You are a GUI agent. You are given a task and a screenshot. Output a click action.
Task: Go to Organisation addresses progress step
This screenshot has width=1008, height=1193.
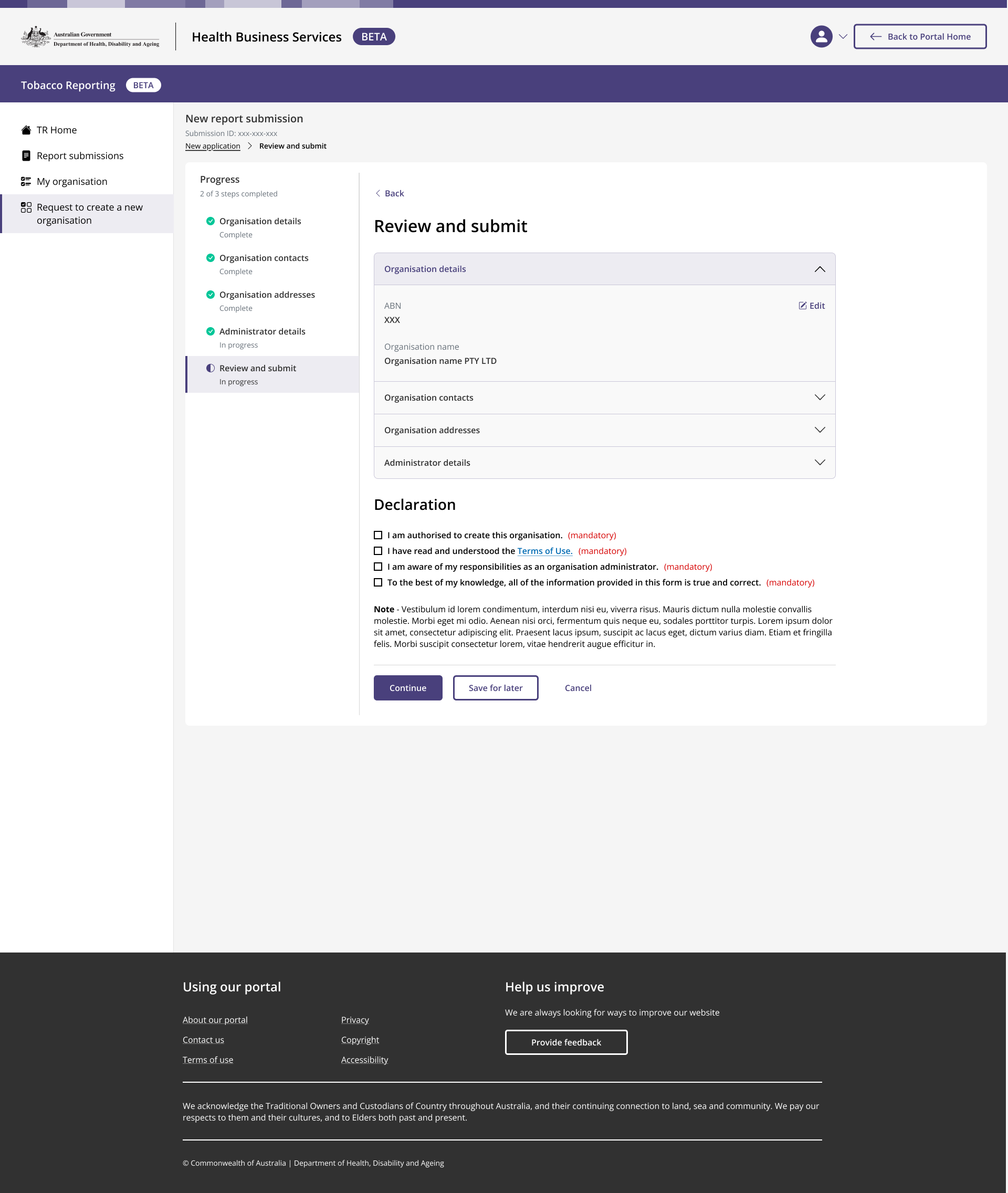272,301
